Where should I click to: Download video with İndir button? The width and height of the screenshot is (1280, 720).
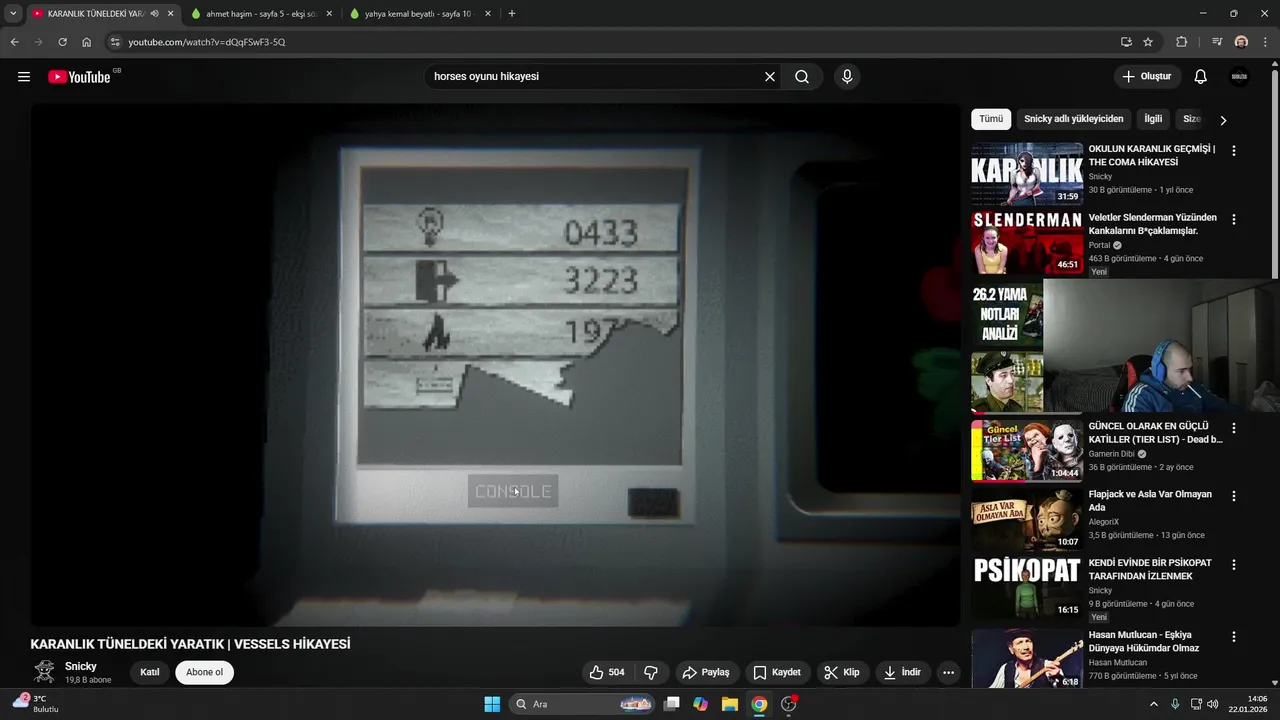[x=902, y=672]
